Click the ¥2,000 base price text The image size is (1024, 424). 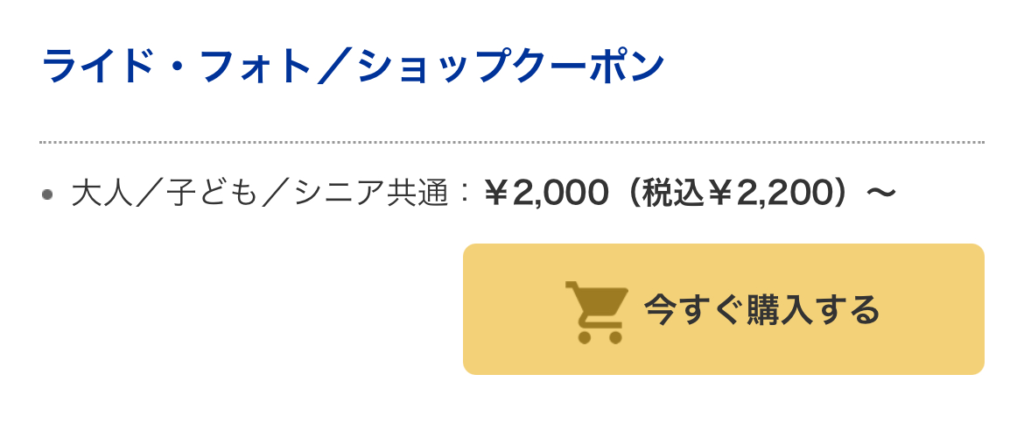click(545, 193)
